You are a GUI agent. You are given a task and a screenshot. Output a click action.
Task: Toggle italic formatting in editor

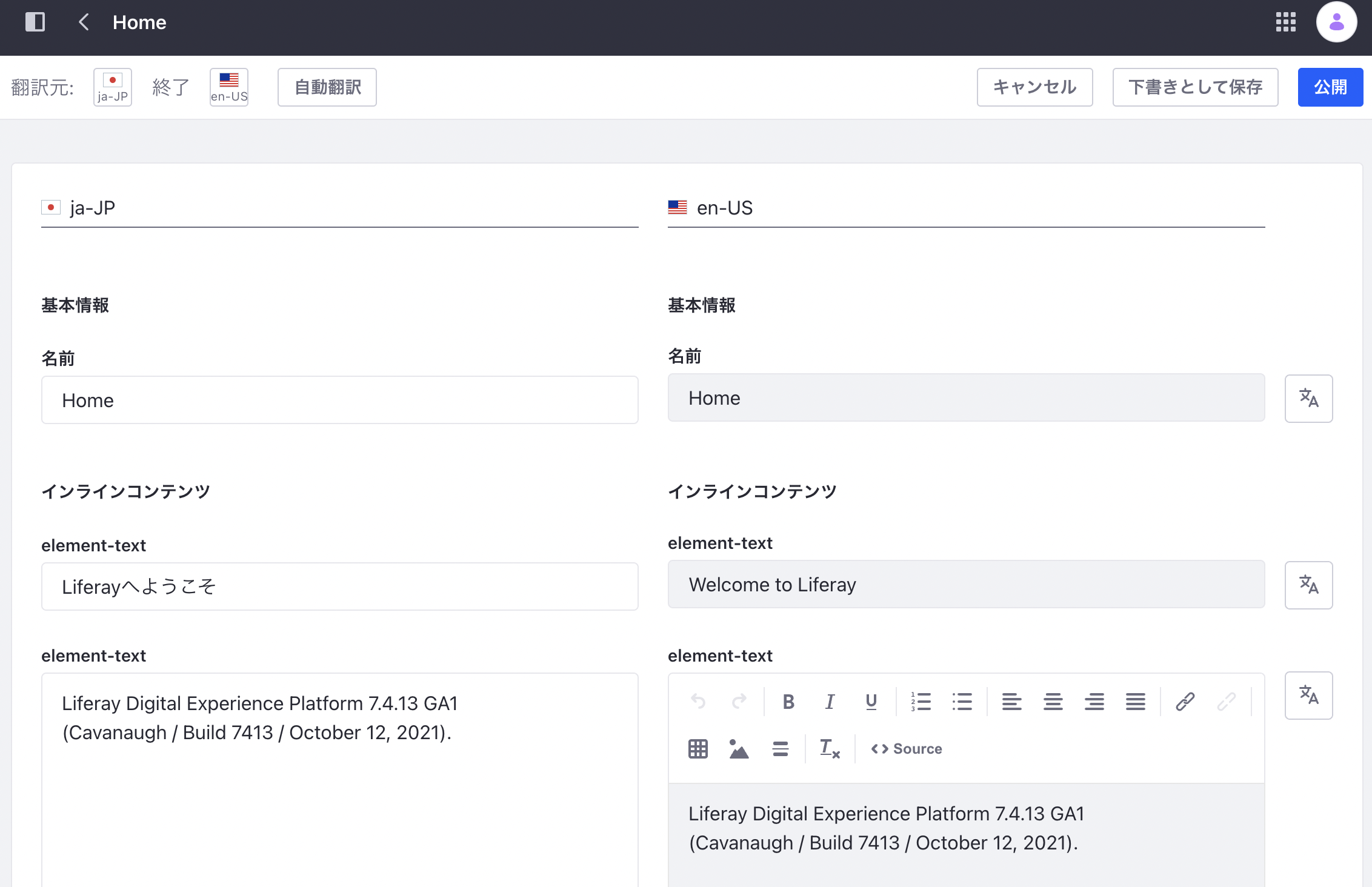coord(830,702)
